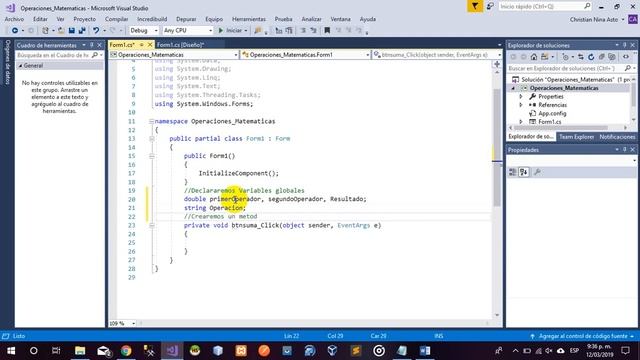Click the Show All Files icon

[611, 57]
